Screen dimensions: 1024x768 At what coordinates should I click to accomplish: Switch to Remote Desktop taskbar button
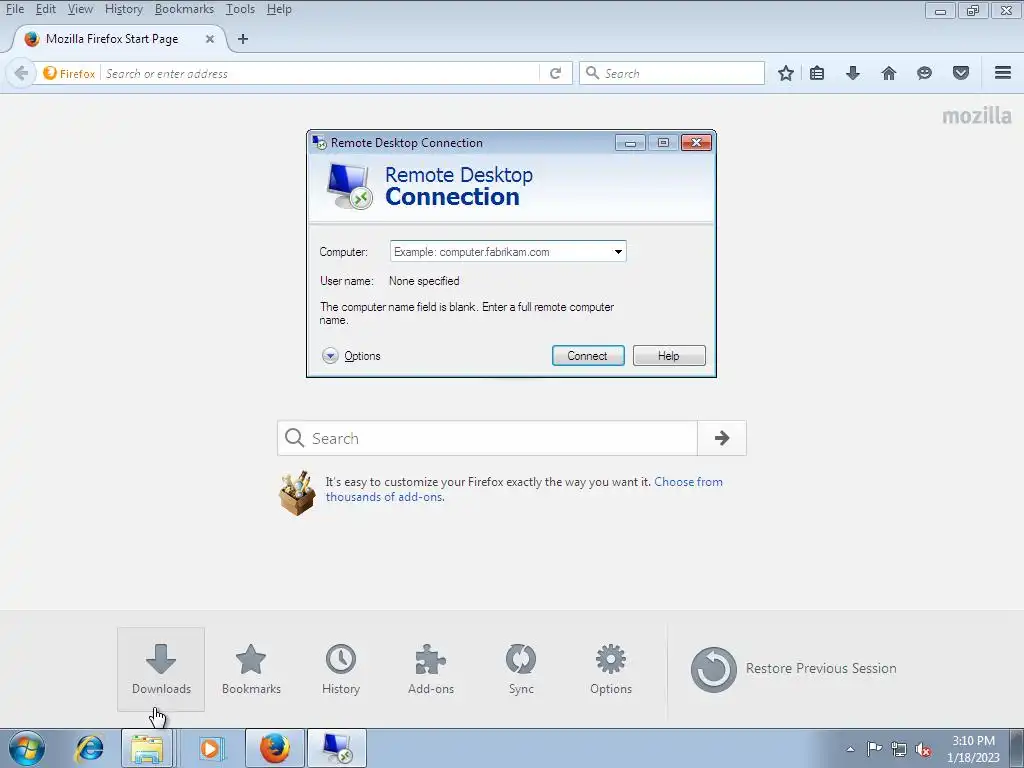click(337, 748)
